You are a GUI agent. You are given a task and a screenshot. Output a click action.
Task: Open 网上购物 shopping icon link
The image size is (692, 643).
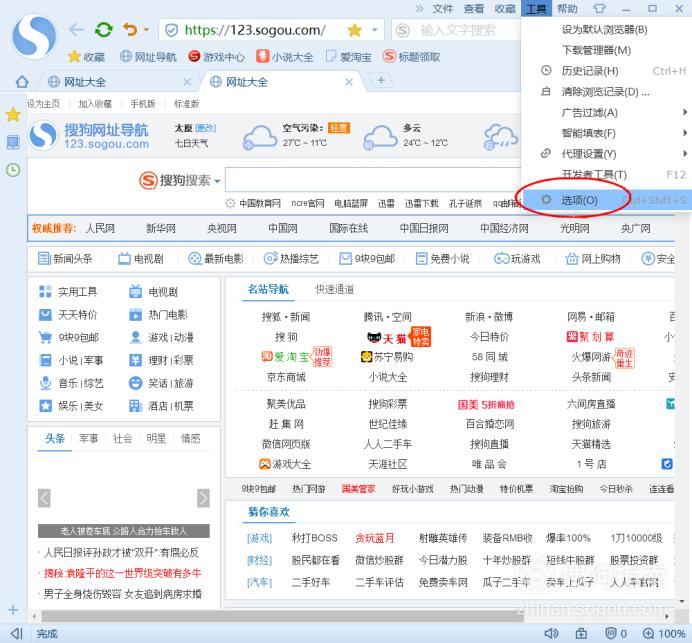pos(593,259)
